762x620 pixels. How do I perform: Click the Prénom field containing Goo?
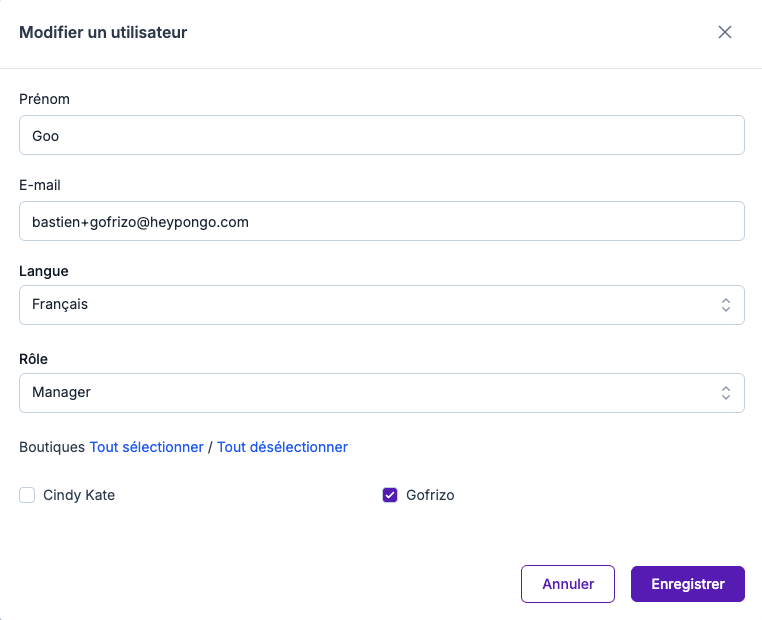point(381,135)
